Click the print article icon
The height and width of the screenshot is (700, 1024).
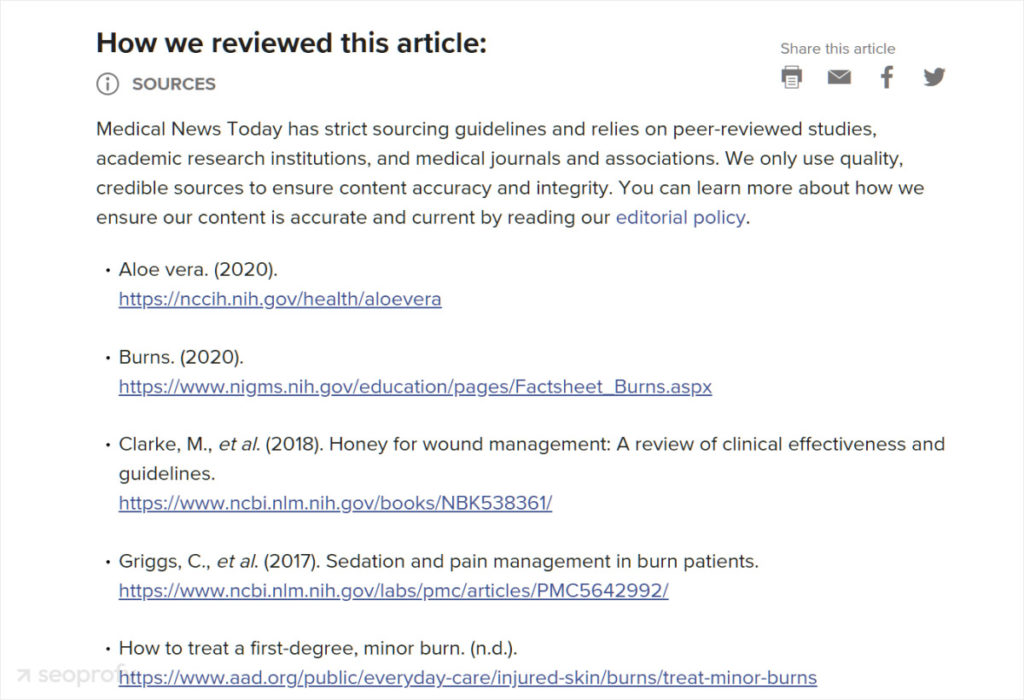point(791,77)
